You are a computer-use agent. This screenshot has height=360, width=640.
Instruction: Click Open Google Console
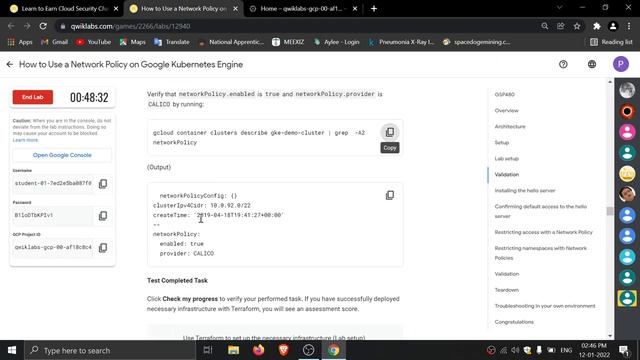coord(62,155)
